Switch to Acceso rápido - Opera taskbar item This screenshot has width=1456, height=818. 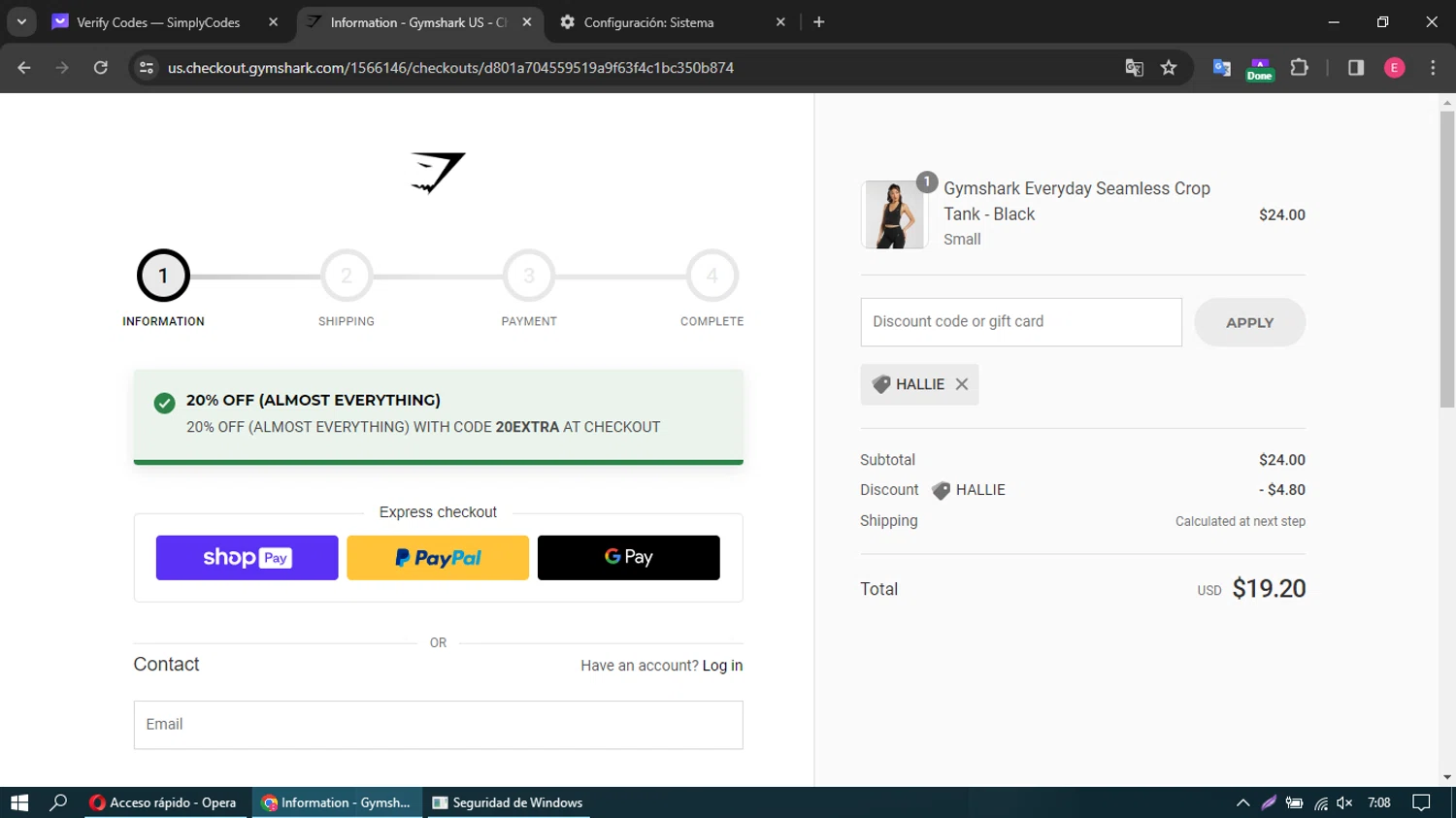click(167, 802)
